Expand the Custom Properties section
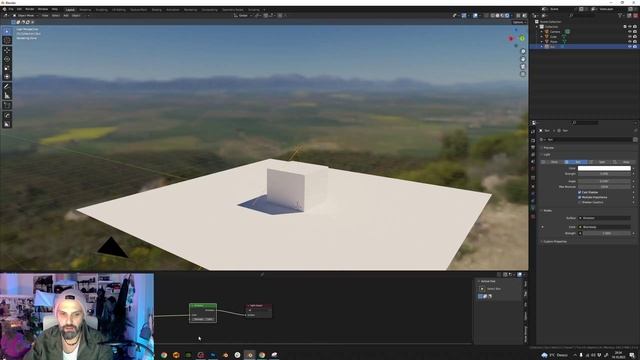Viewport: 640px width, 360px height. [554, 242]
